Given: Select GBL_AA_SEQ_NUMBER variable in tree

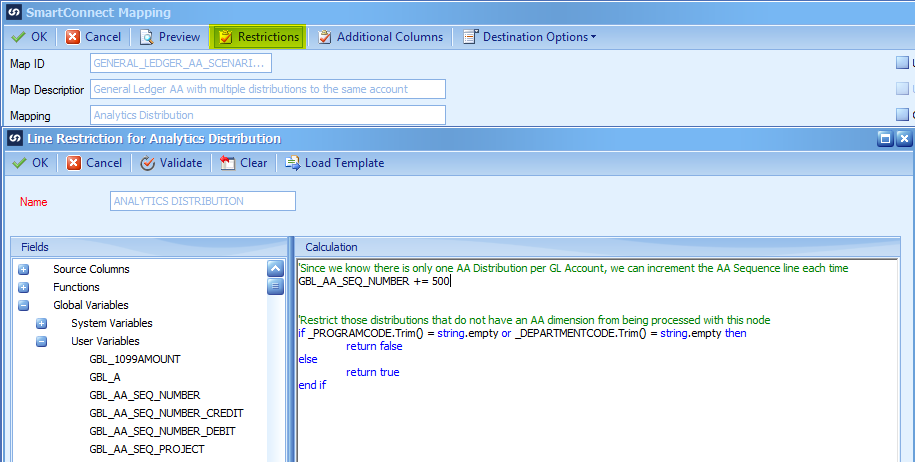Looking at the screenshot, I should pos(145,395).
